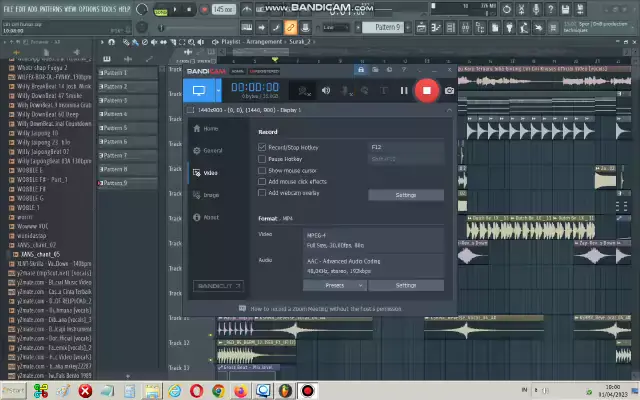This screenshot has width=640, height=400.
Task: Click the Bandicam speaker volume icon
Action: click(326, 90)
